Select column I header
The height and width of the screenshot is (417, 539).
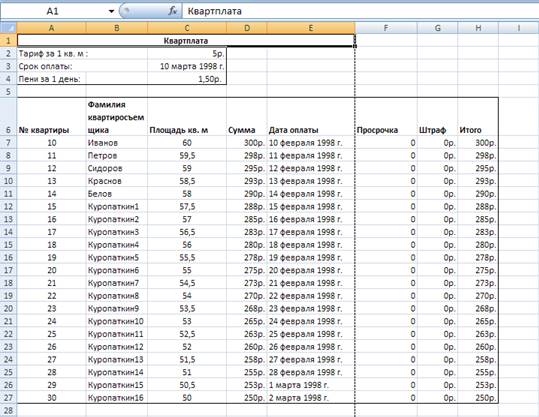tap(519, 28)
